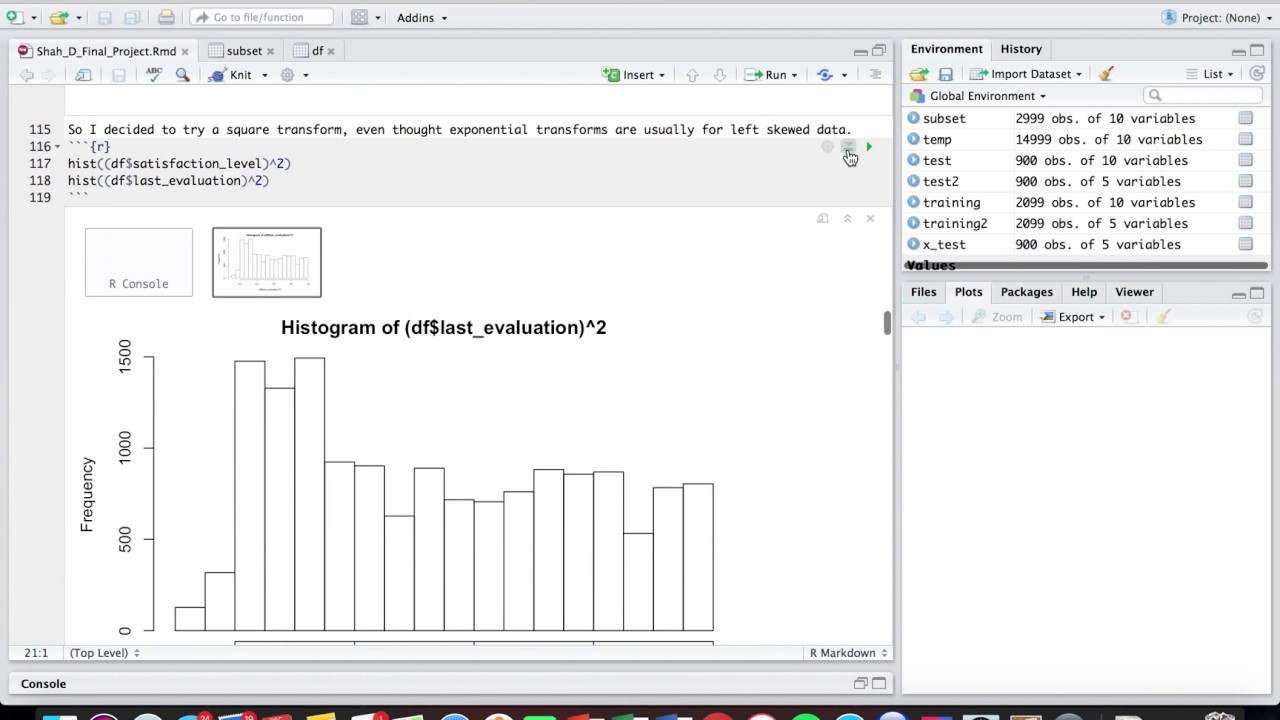Open the Viewer tab
Image resolution: width=1280 pixels, height=720 pixels.
pyautogui.click(x=1134, y=292)
